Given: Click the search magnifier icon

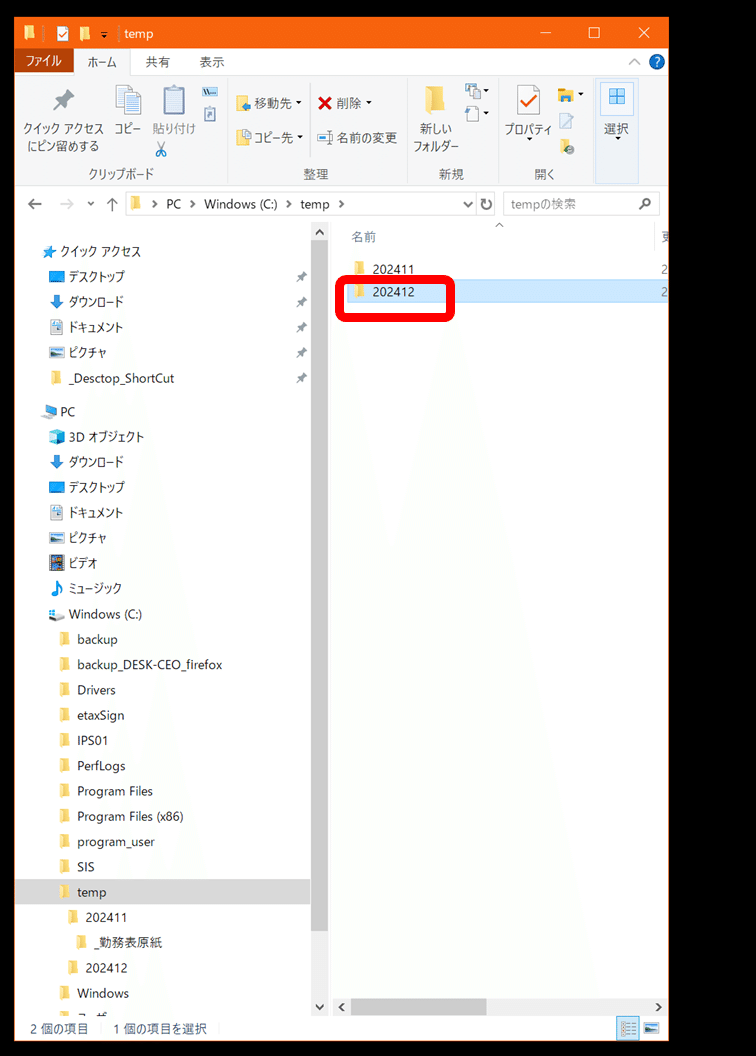Looking at the screenshot, I should click(x=645, y=203).
